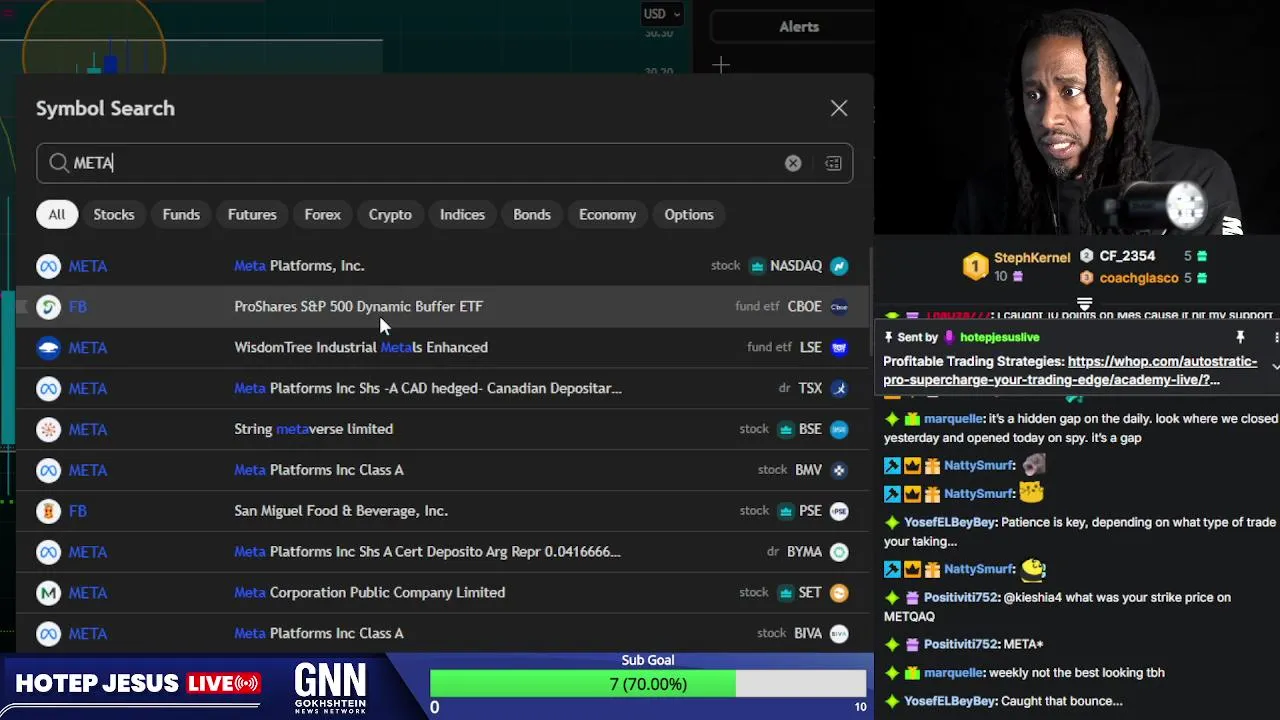Select Meta Platforms Class A BMV result
The height and width of the screenshot is (720, 1280).
click(442, 470)
